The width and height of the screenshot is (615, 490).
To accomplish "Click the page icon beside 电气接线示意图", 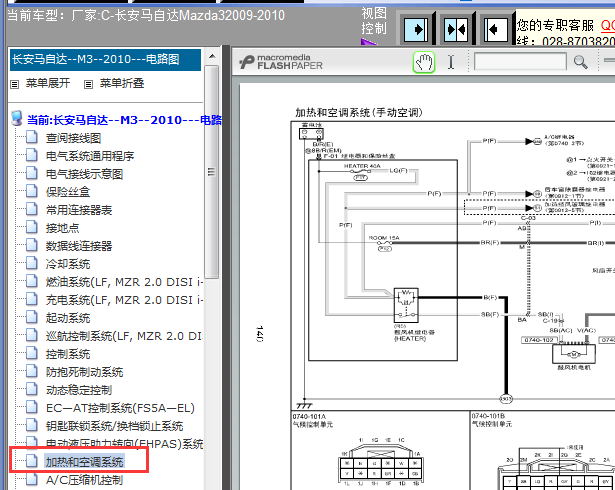I will pos(32,173).
